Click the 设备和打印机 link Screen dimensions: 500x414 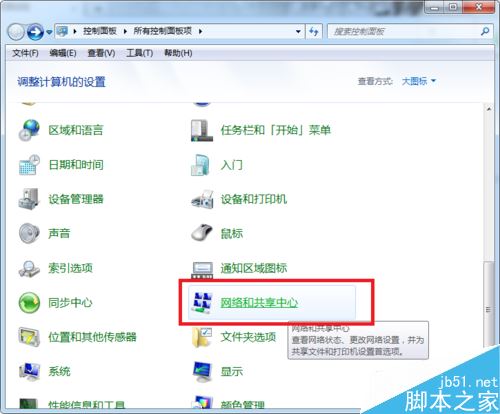[x=254, y=199]
